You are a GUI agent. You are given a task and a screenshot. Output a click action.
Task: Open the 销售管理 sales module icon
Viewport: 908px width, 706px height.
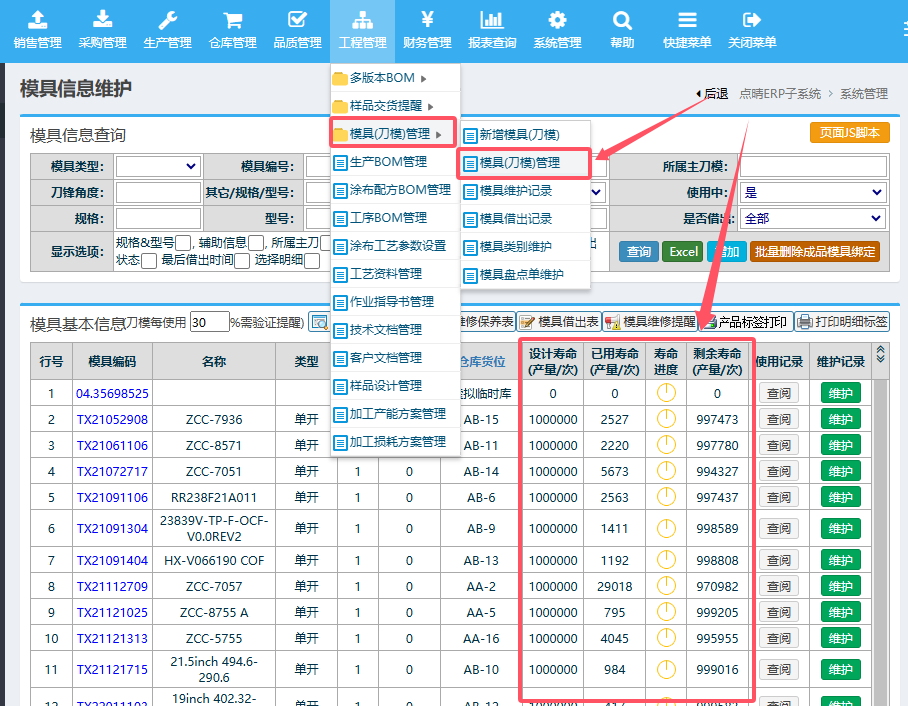[37, 21]
